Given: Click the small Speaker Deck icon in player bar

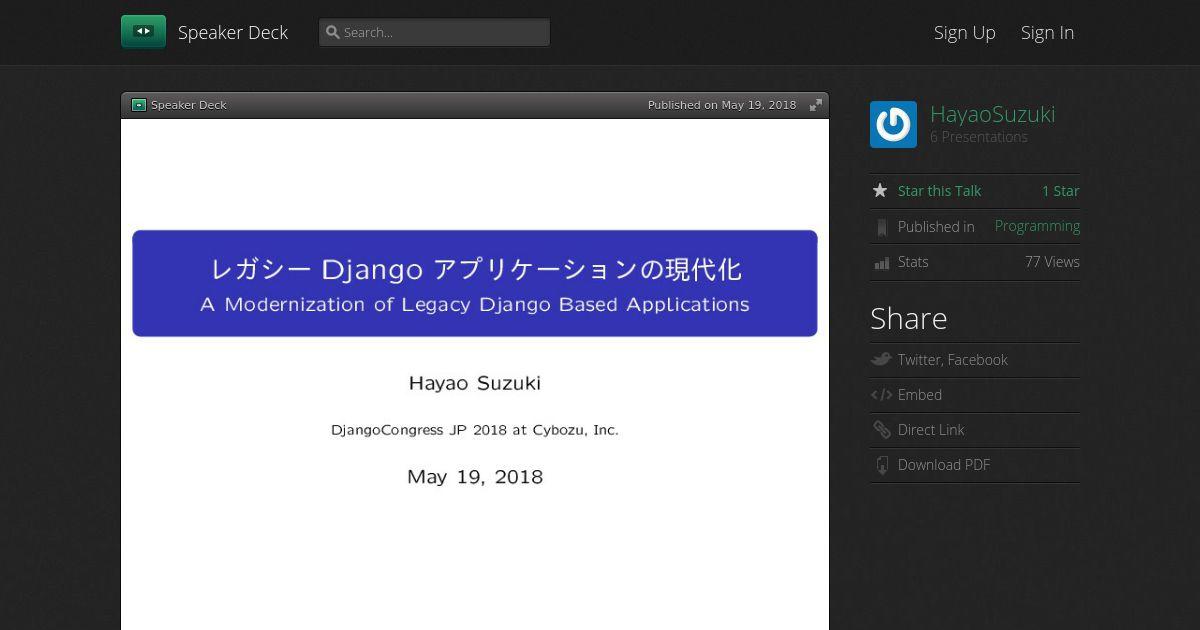Looking at the screenshot, I should (139, 105).
